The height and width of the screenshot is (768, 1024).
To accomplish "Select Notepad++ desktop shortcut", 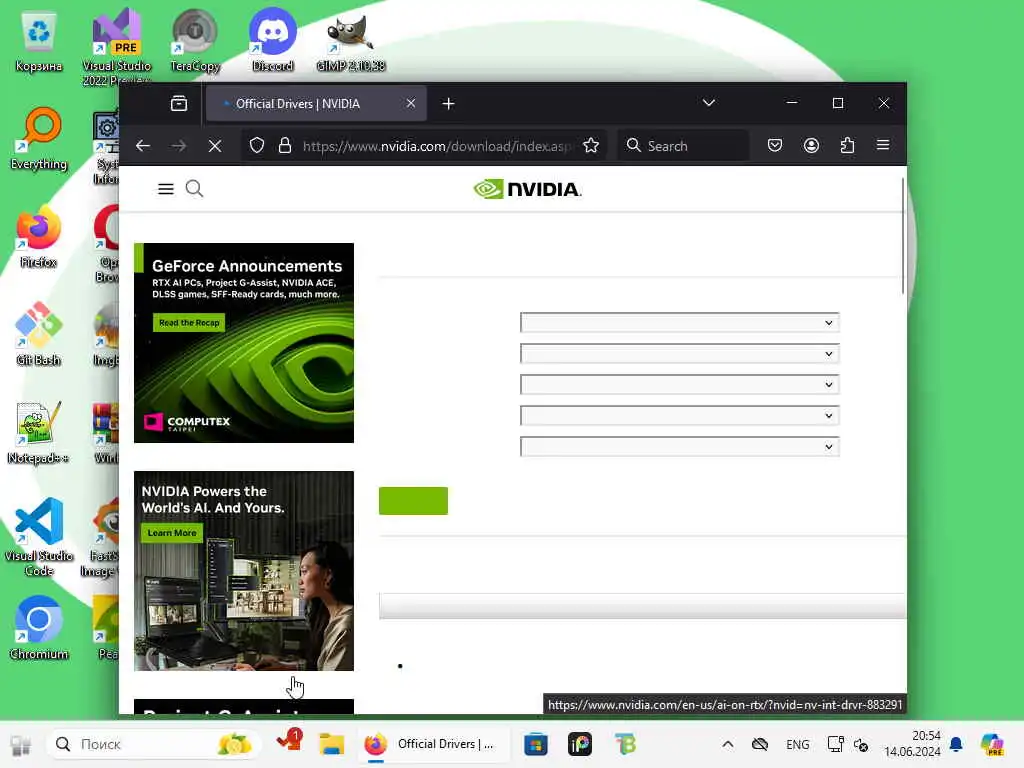I will pos(39,434).
